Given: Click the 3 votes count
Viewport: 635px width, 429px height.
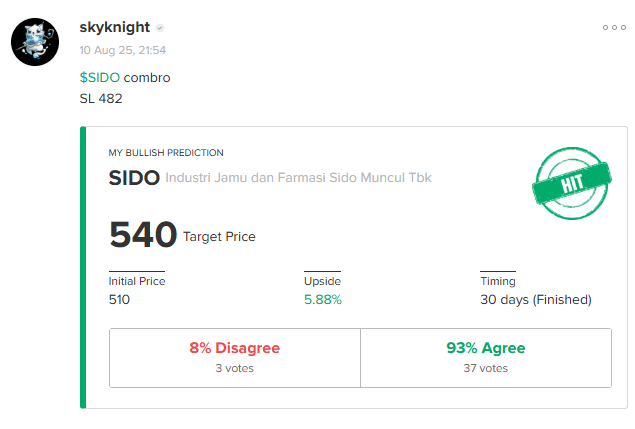Looking at the screenshot, I should tap(234, 368).
